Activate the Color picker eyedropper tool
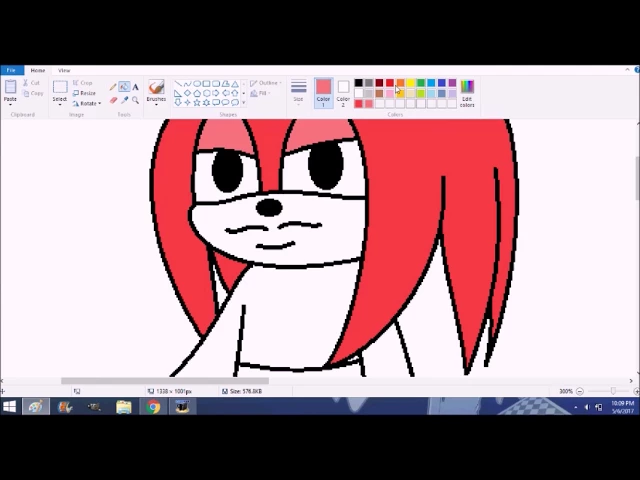This screenshot has width=640, height=480. pyautogui.click(x=124, y=100)
